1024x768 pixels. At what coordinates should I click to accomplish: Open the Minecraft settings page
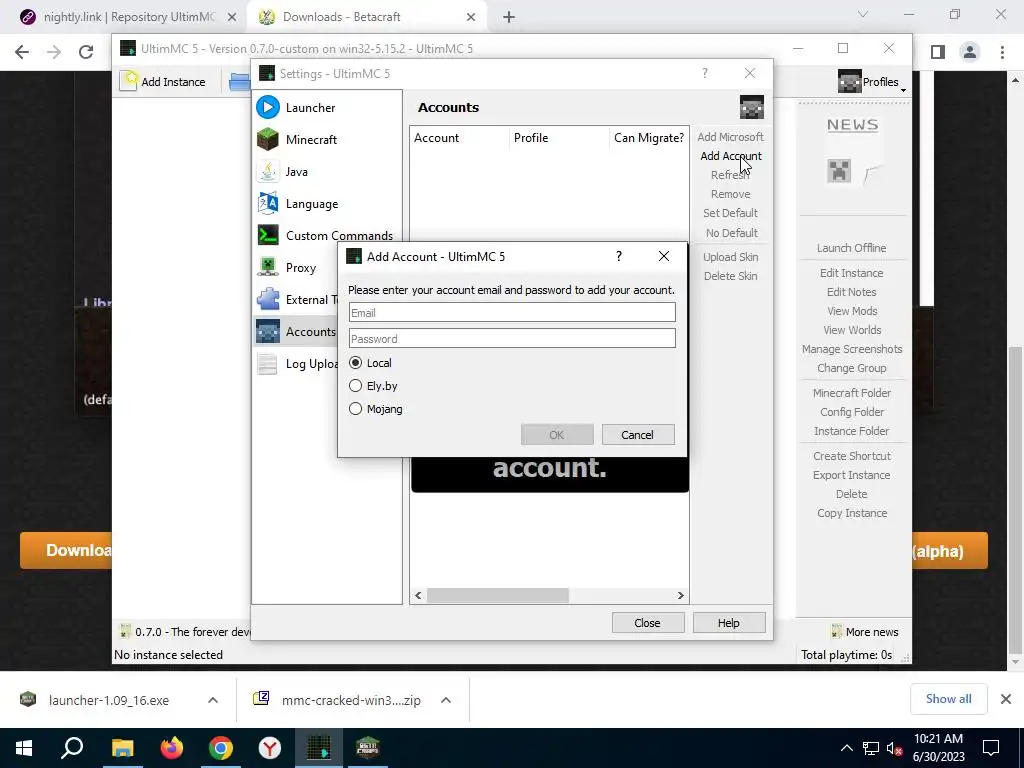327,140
